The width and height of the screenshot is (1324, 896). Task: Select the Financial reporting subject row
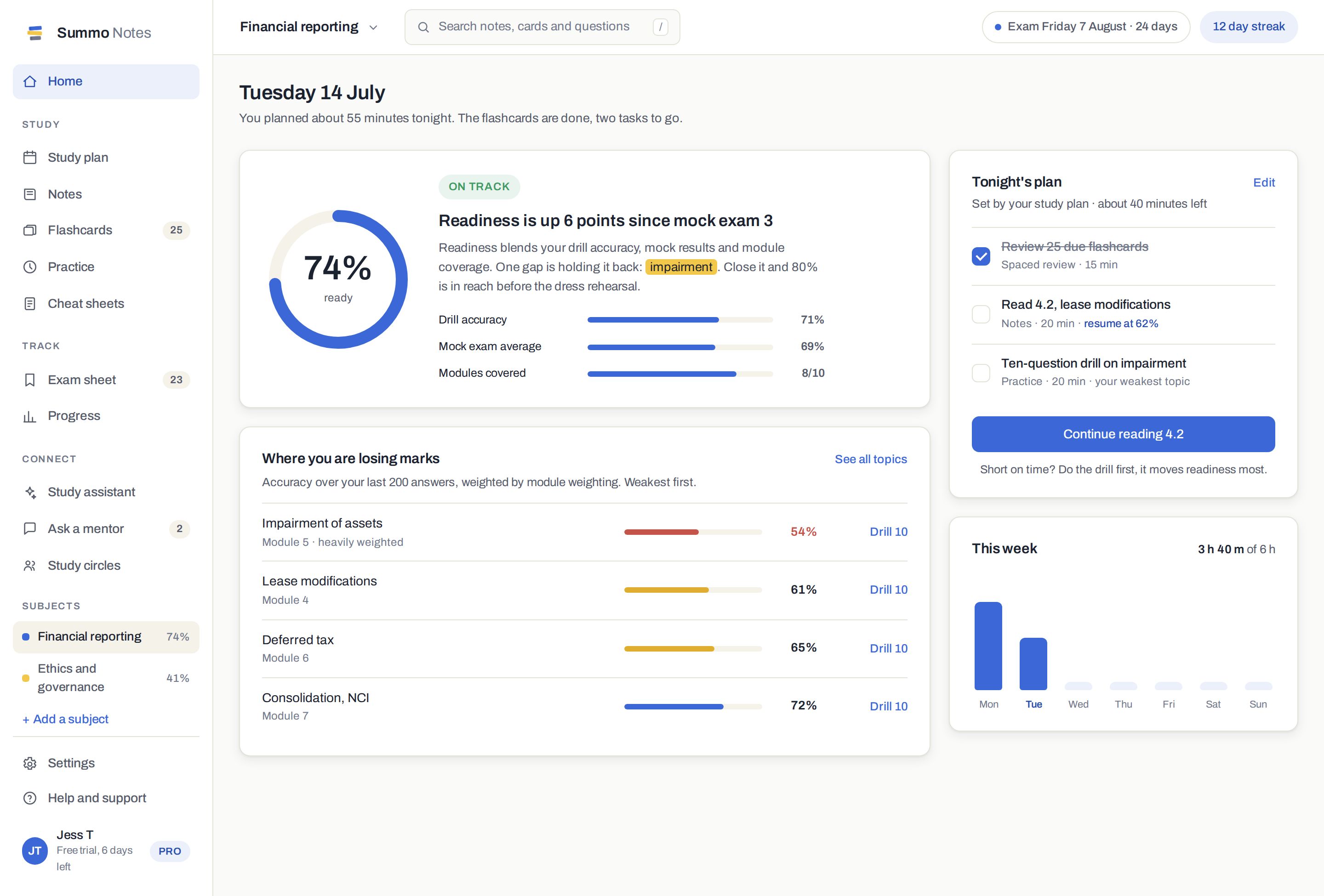point(106,637)
